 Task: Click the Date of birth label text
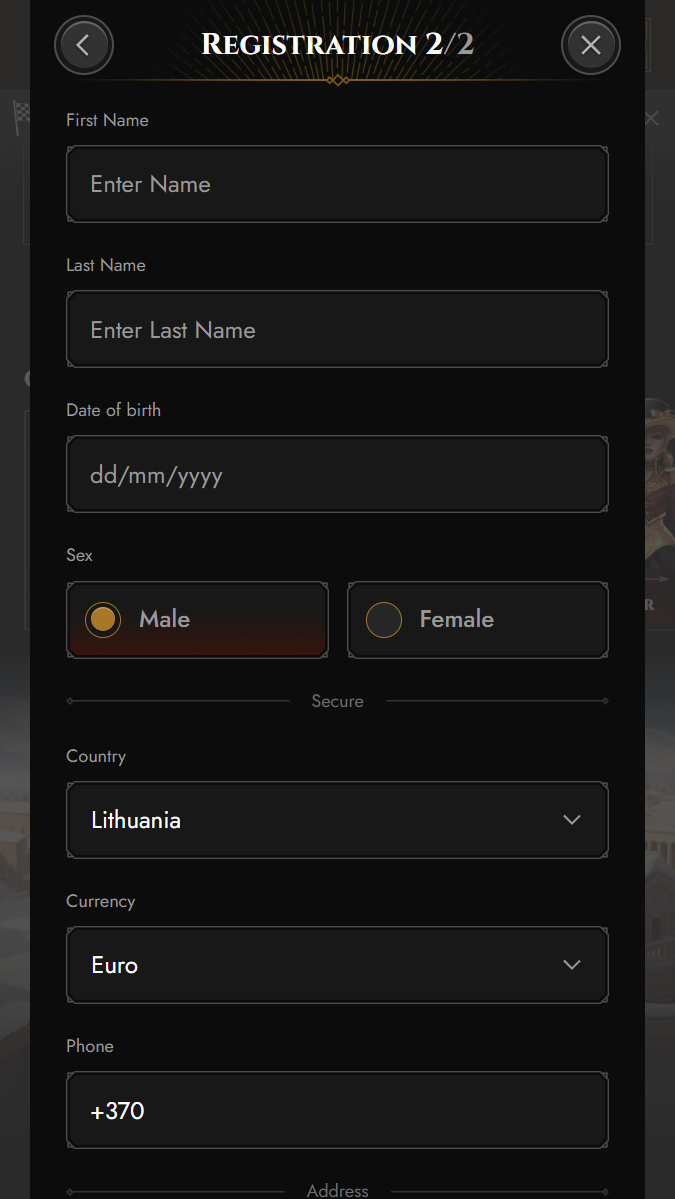[x=113, y=410]
